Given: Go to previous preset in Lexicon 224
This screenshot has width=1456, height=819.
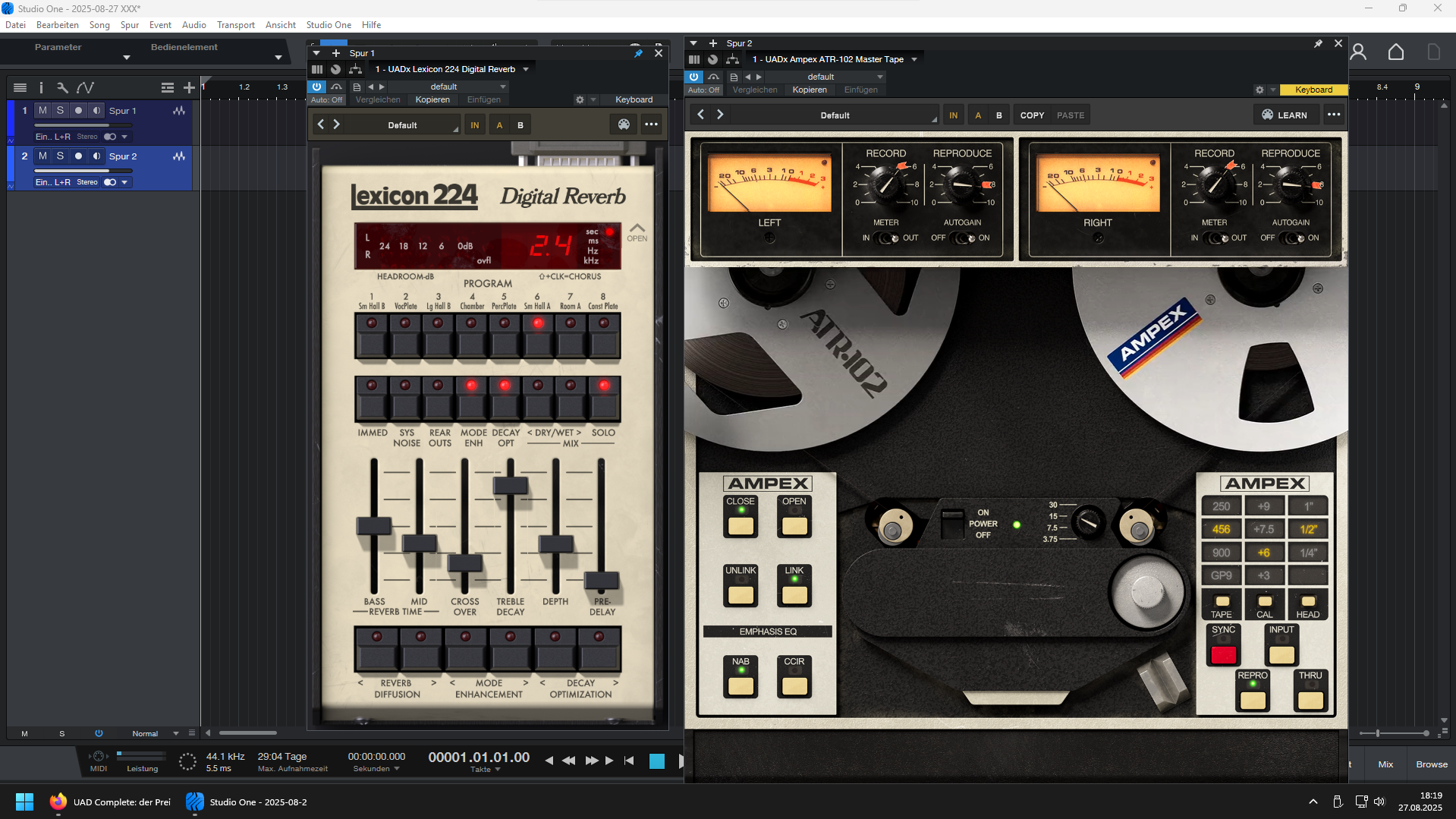Looking at the screenshot, I should [321, 124].
